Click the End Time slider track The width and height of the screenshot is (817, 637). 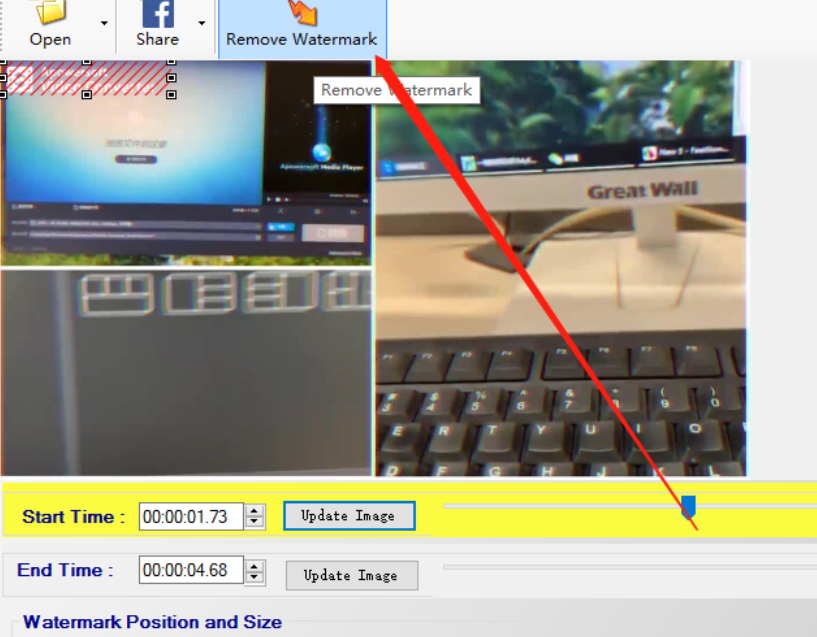[630, 567]
